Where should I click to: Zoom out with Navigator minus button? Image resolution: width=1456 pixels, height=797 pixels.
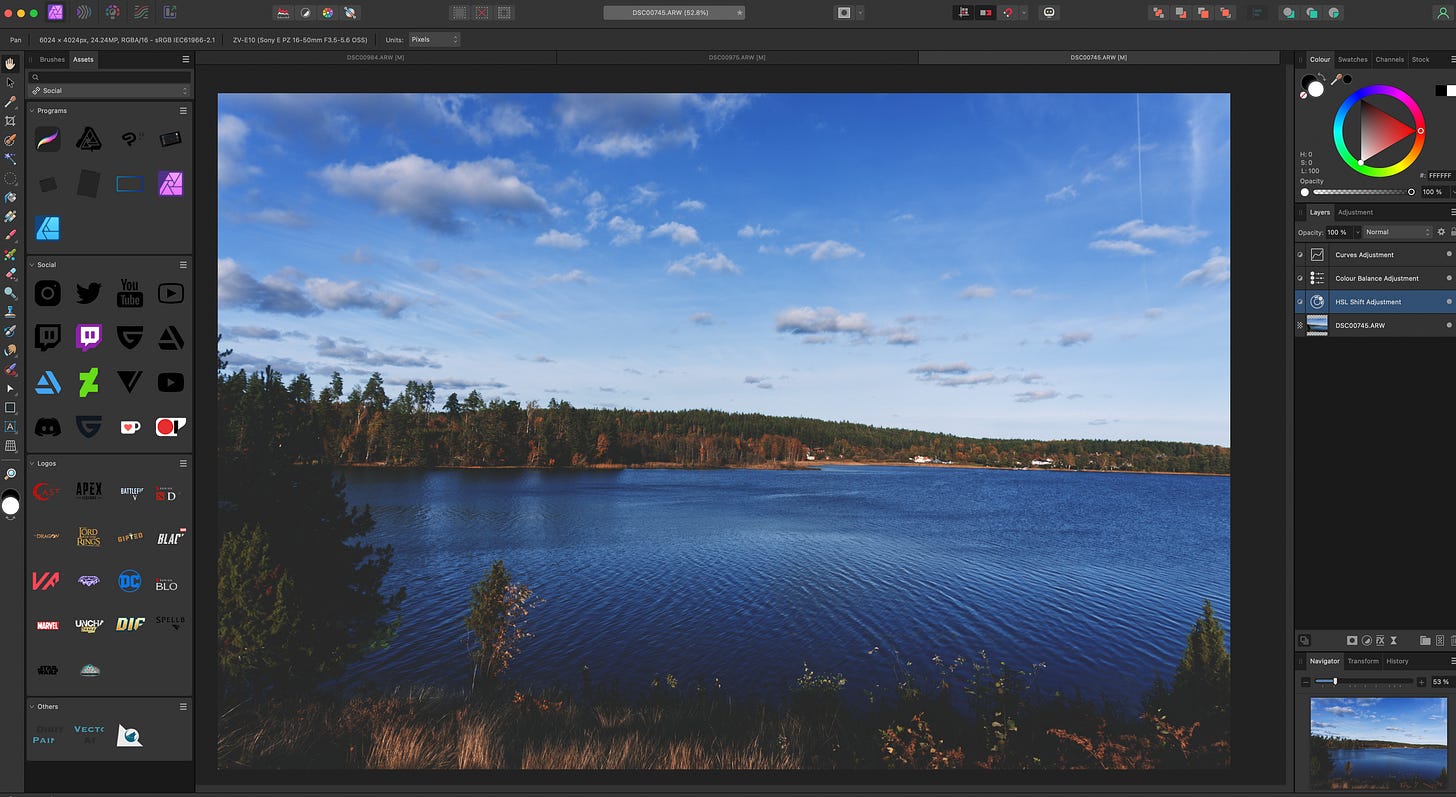pos(1304,682)
